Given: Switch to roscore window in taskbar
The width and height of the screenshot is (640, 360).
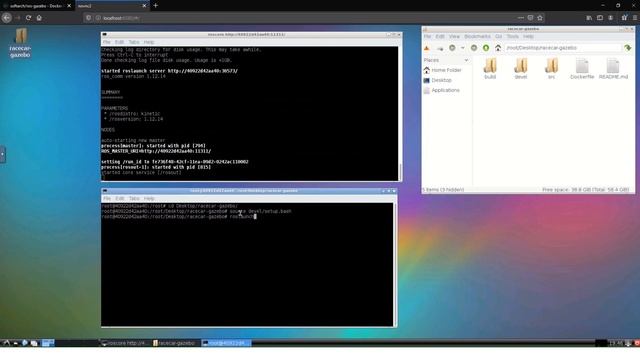Looking at the screenshot, I should (123, 343).
